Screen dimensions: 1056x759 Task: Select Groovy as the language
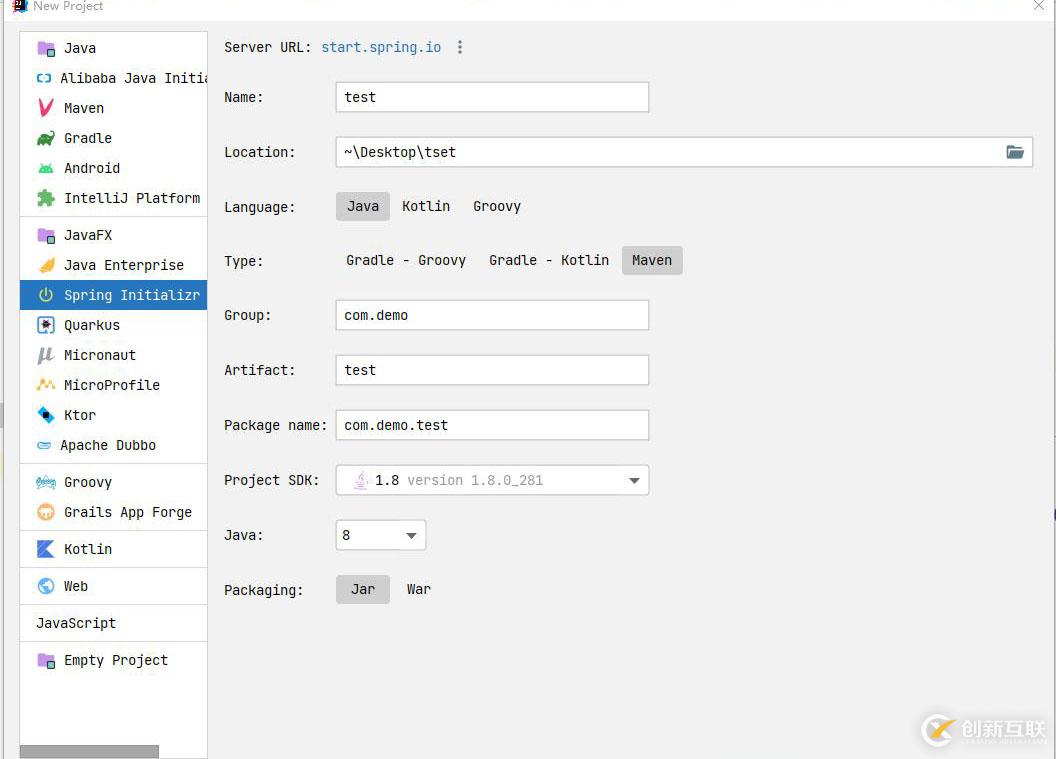pyautogui.click(x=497, y=207)
